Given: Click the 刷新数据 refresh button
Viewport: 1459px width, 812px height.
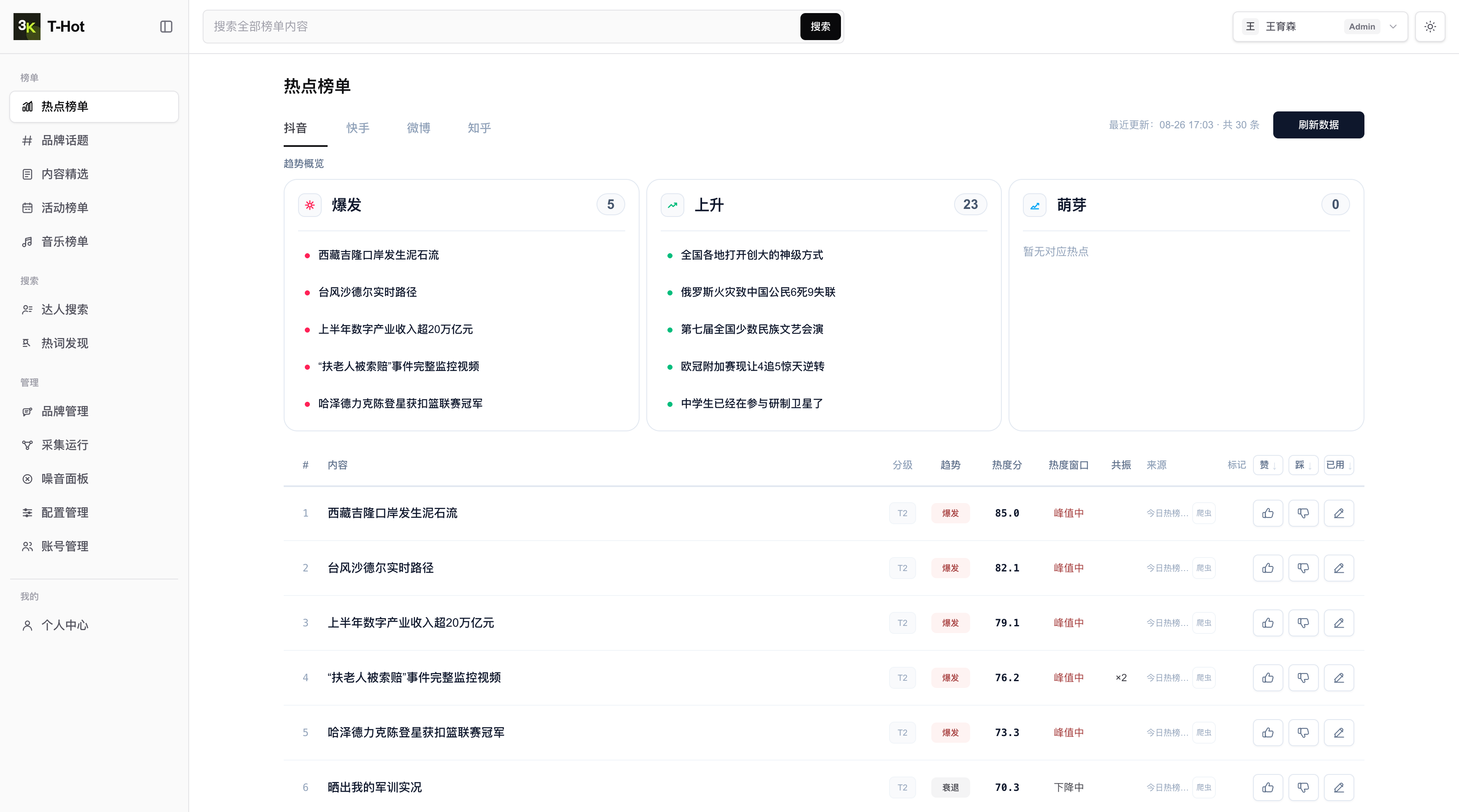Looking at the screenshot, I should [1318, 125].
